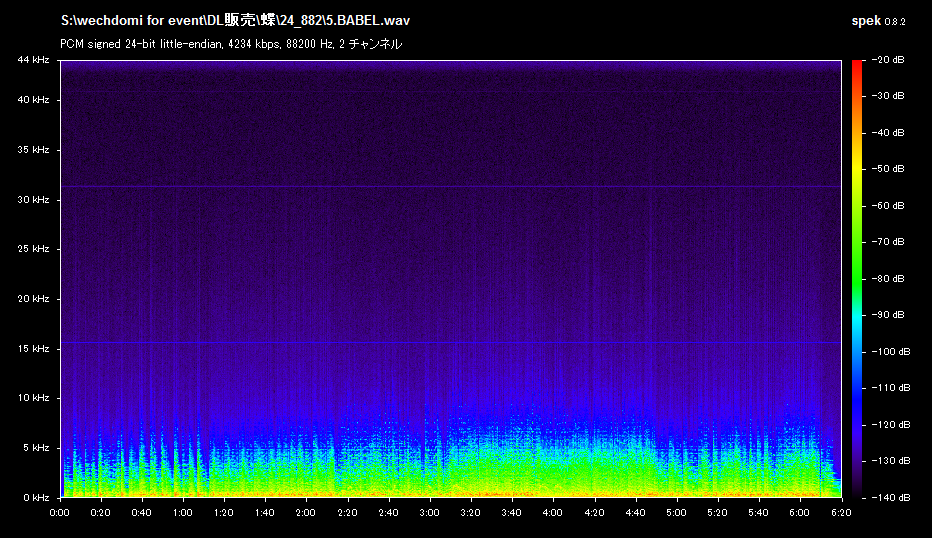The image size is (932, 538).
Task: Click the 30 kHz frequency axis label
Action: (33, 200)
